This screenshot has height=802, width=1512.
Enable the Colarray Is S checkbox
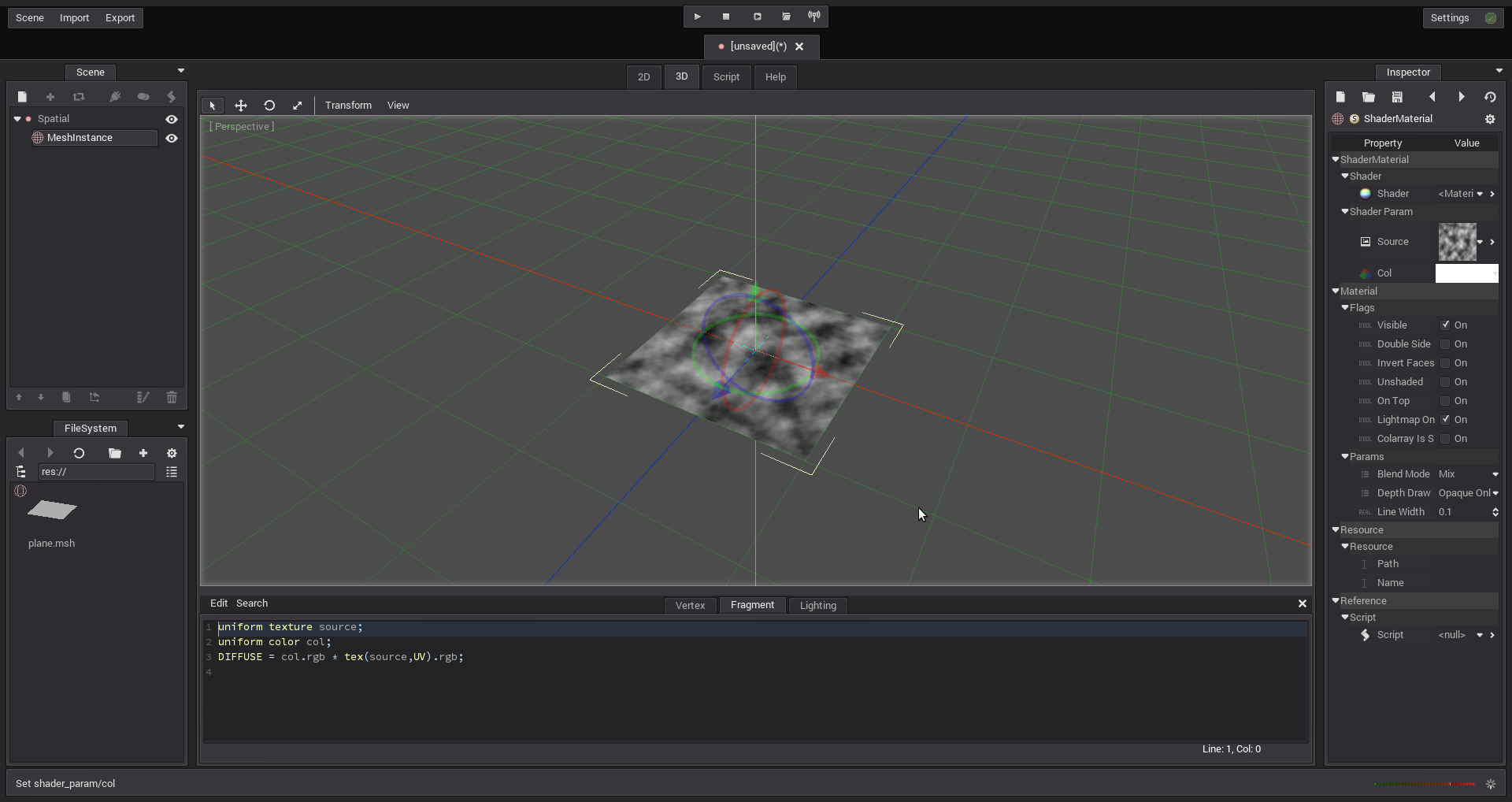(x=1445, y=439)
